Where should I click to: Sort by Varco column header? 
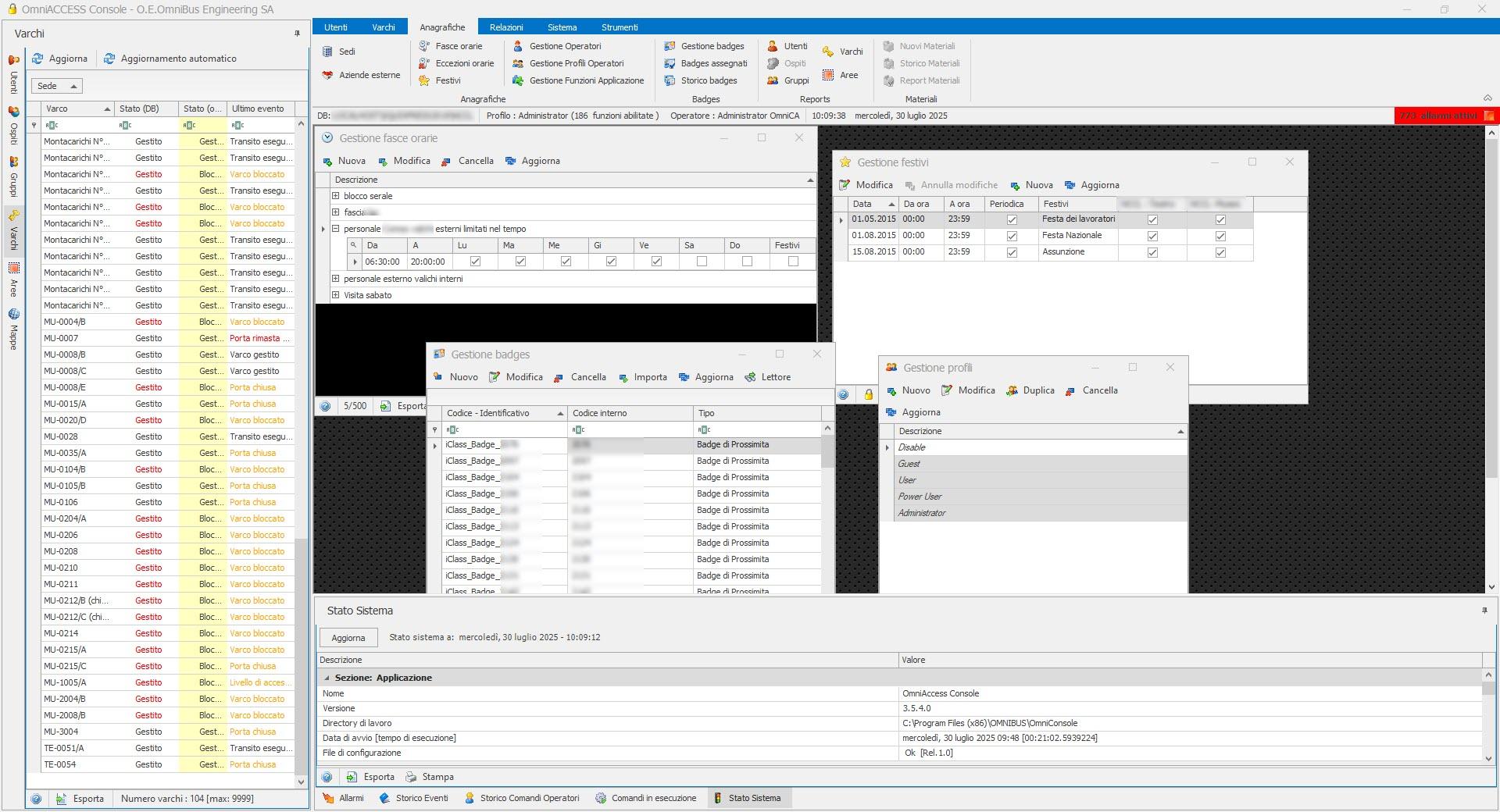77,109
